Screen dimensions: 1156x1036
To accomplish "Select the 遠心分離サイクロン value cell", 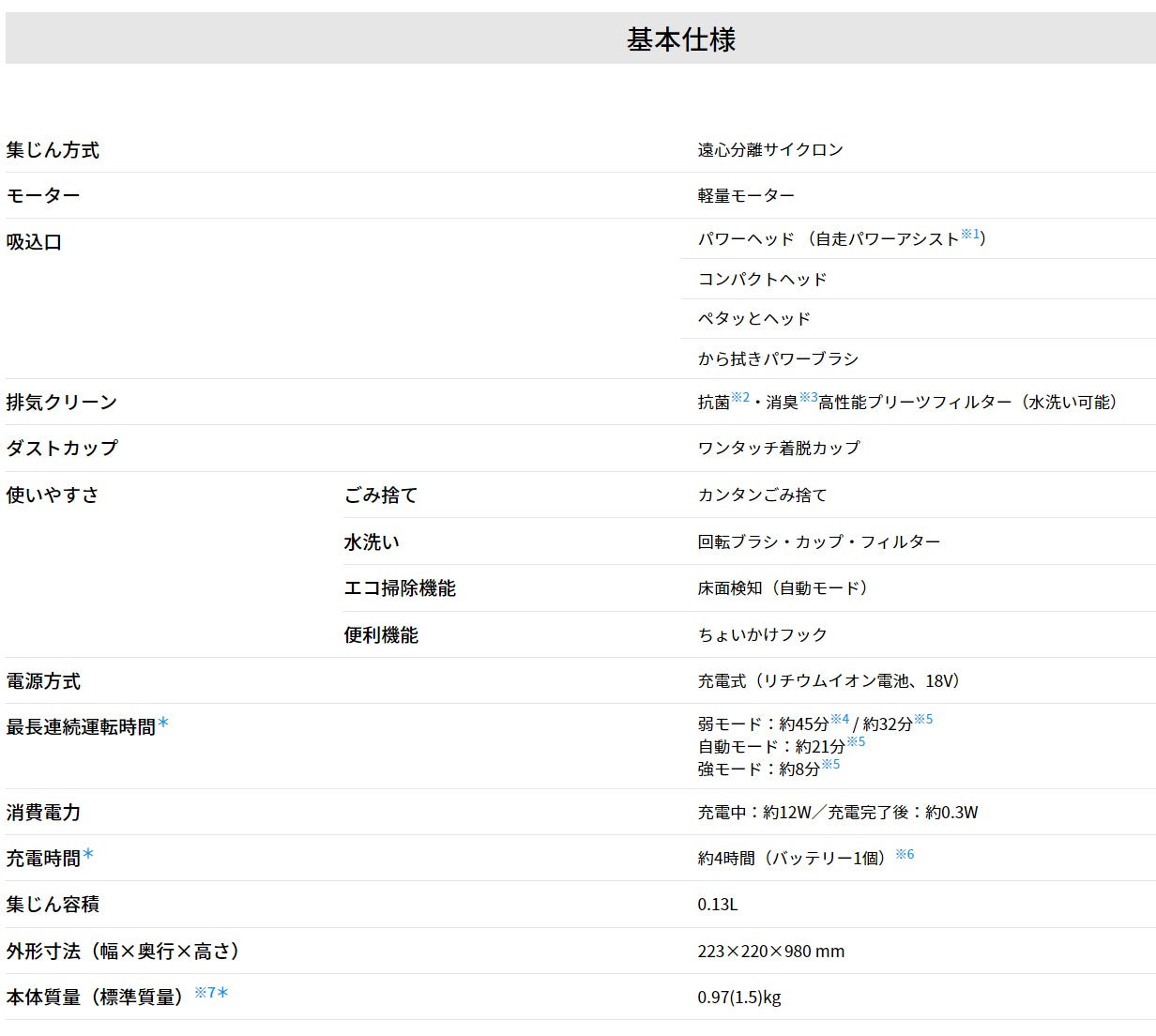I will [x=769, y=148].
